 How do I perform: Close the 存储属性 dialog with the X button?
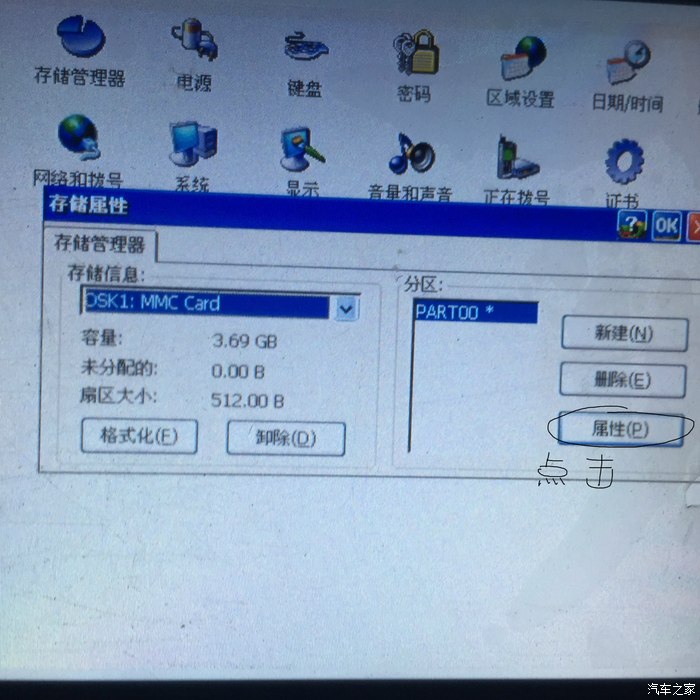tap(694, 227)
